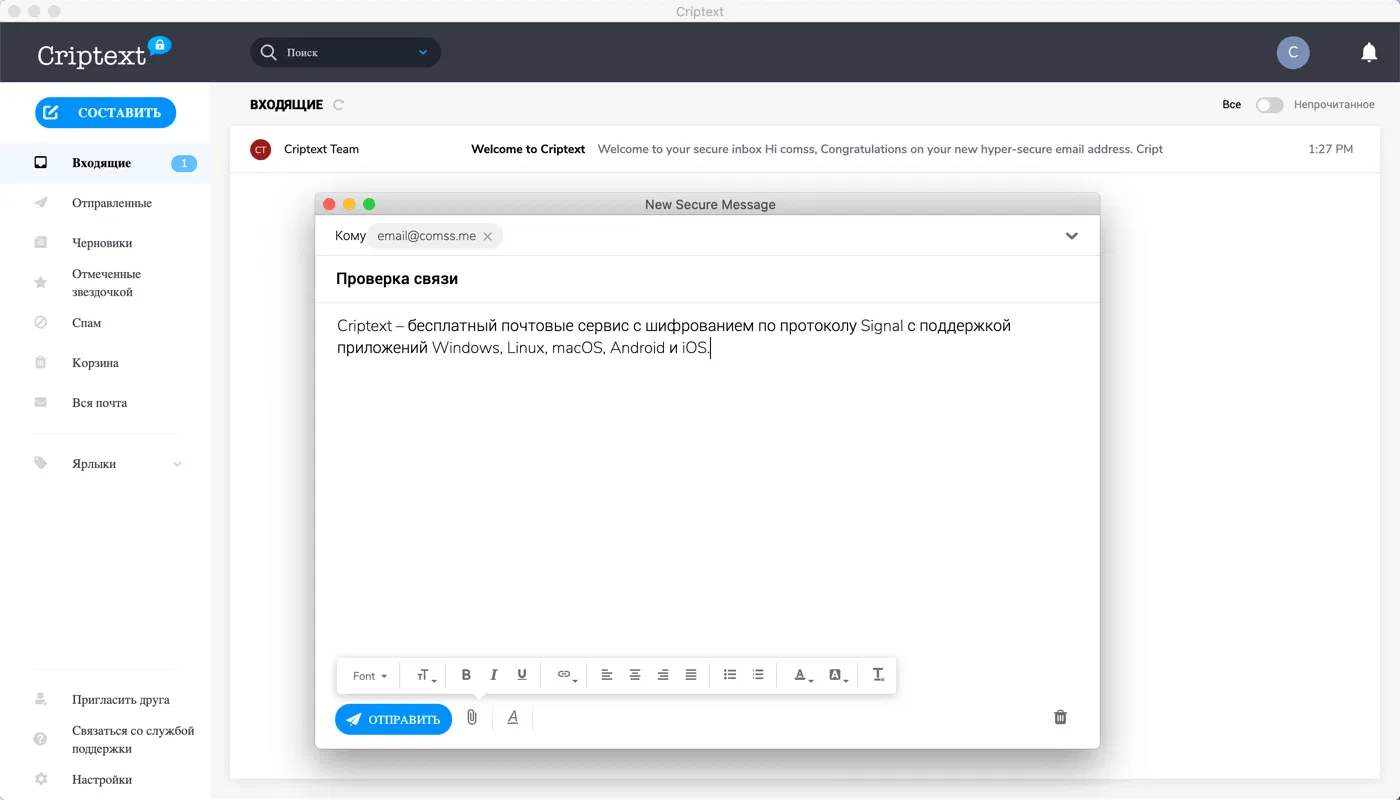Refresh the inbox with the reload icon
The width and height of the screenshot is (1400, 800).
click(x=338, y=105)
